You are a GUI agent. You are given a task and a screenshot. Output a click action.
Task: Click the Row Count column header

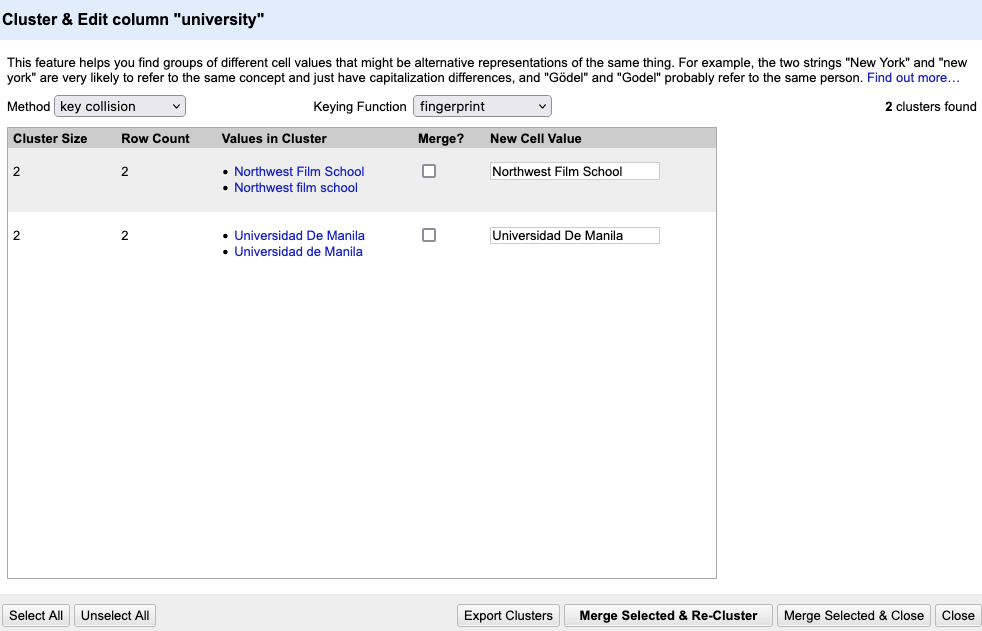(155, 138)
